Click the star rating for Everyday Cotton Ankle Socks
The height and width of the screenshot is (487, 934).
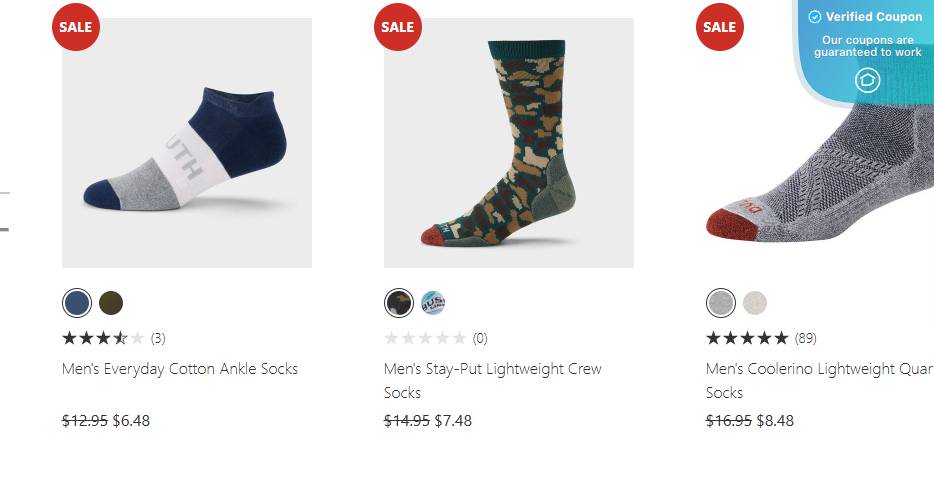(x=103, y=338)
